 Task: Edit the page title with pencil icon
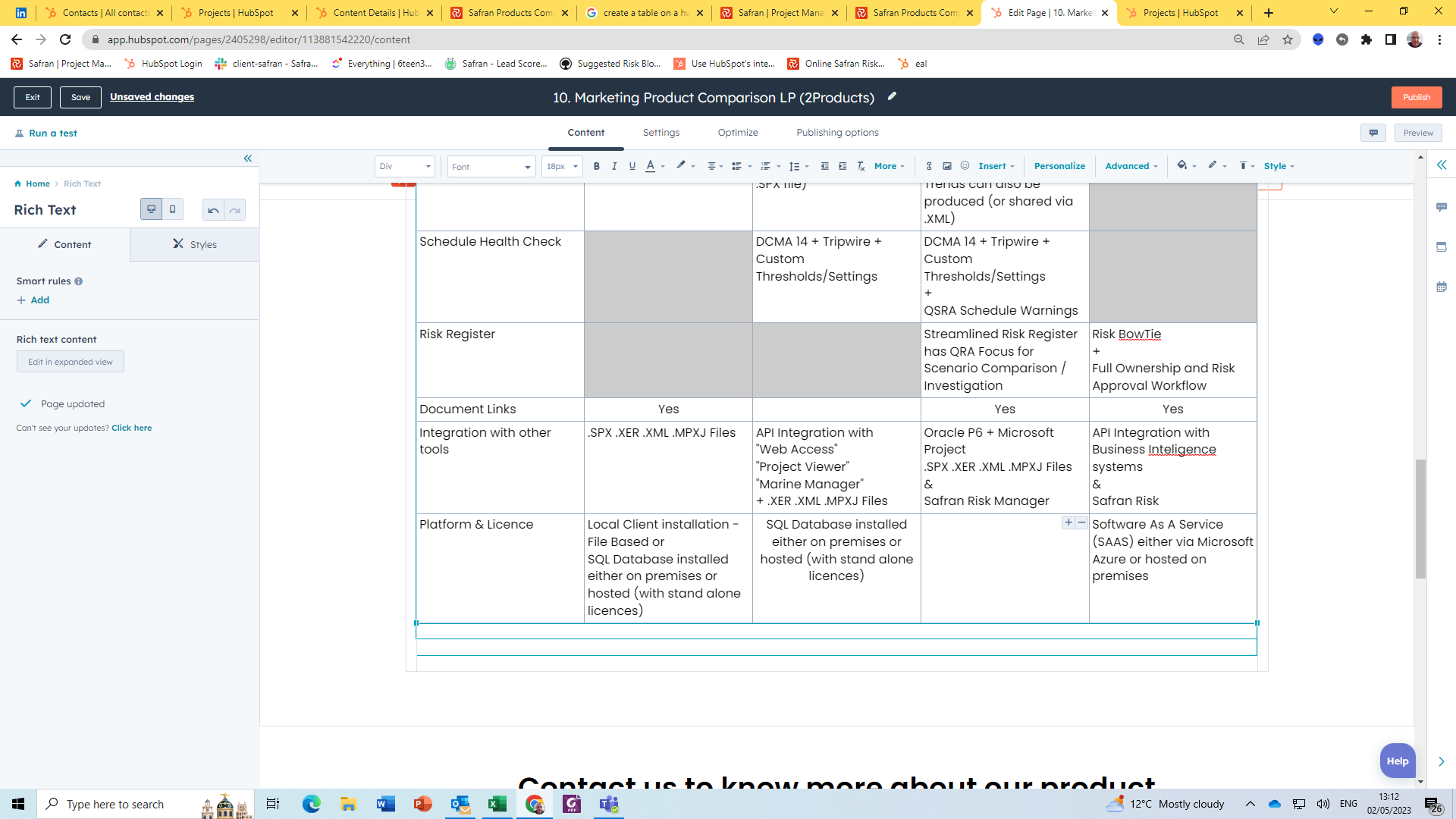[x=893, y=96]
